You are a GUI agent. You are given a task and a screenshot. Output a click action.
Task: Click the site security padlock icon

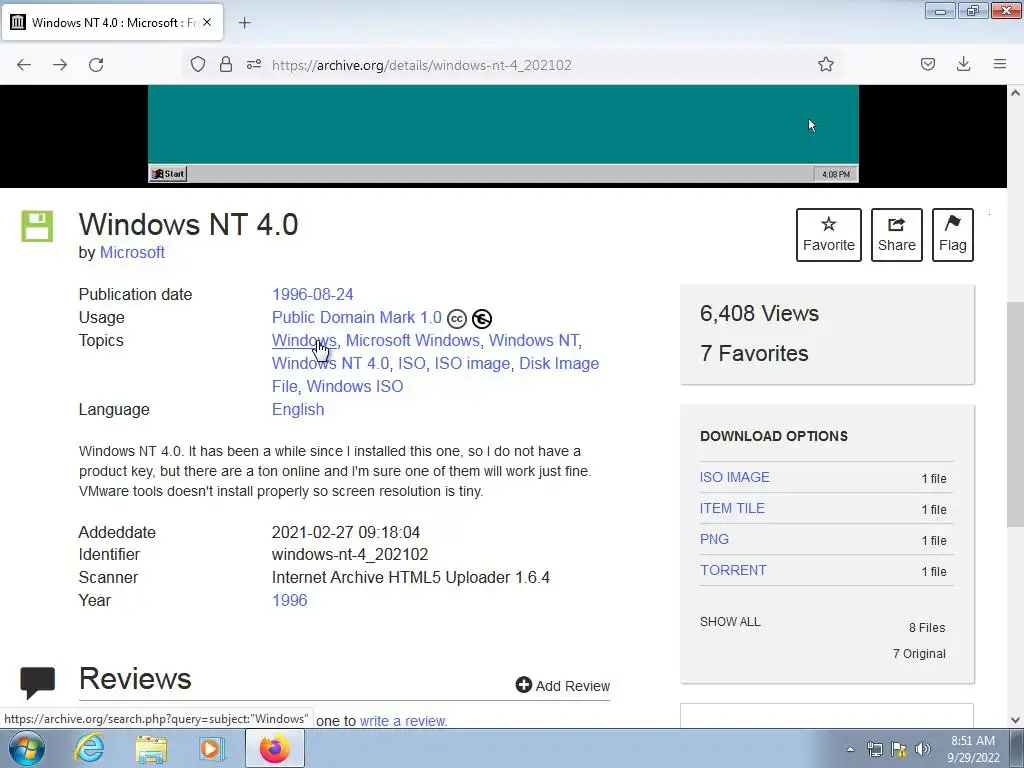point(226,64)
